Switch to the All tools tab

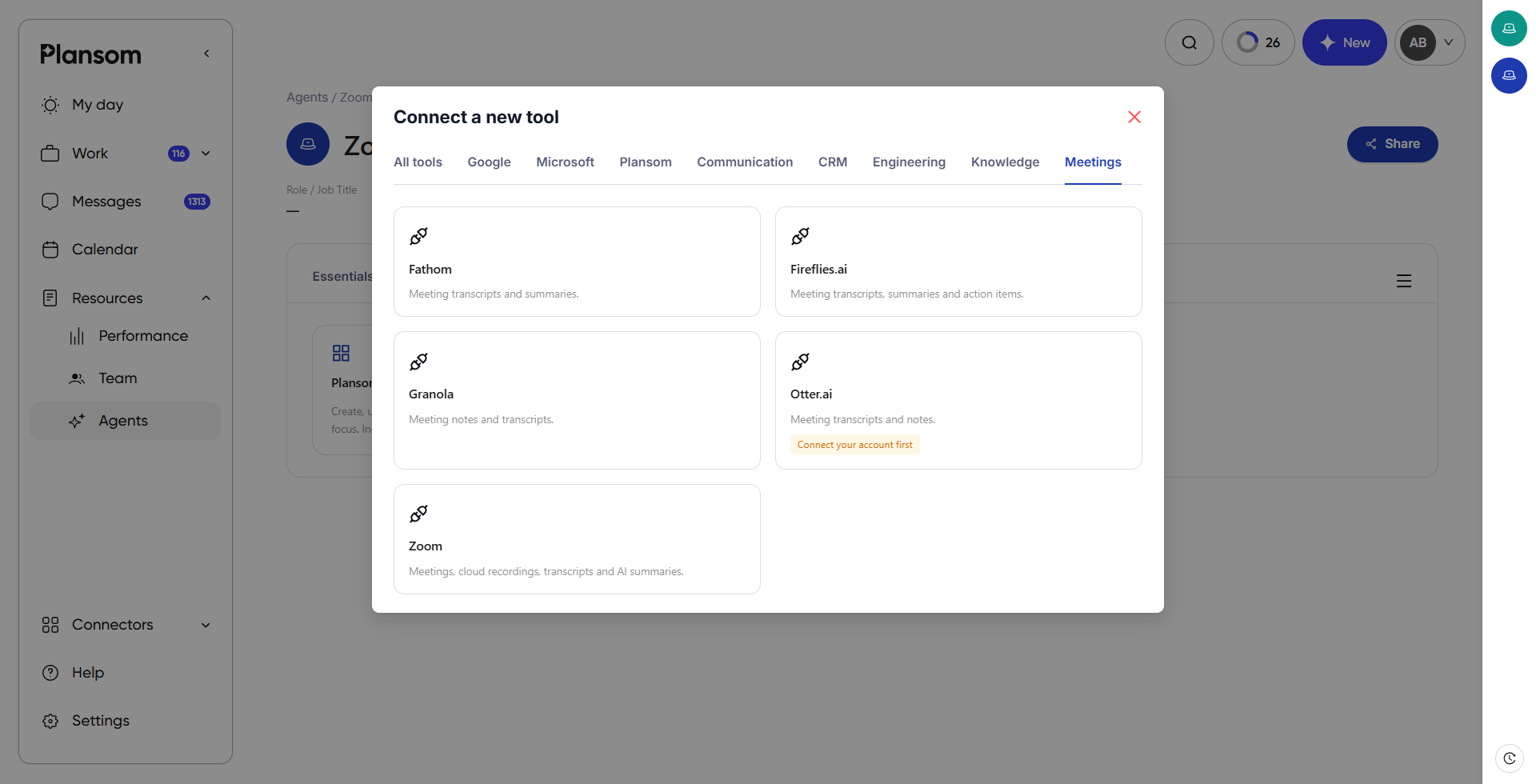[x=418, y=162]
